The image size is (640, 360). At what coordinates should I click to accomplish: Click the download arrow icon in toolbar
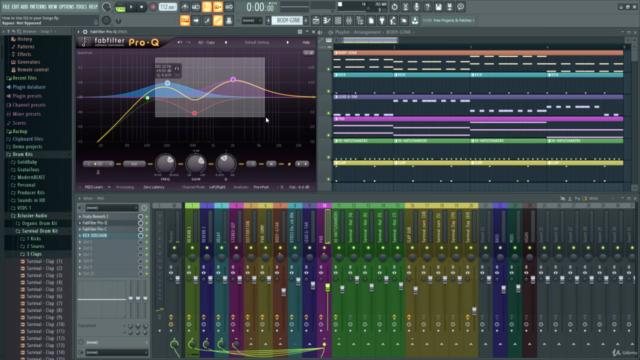tap(415, 20)
